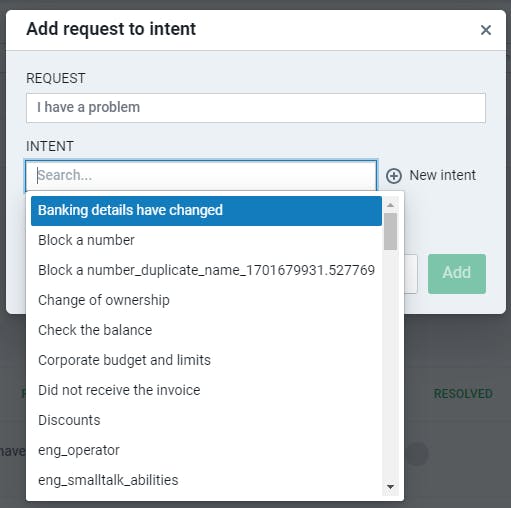Select the eng_operator intent
Viewport: 511px width, 508px height.
206,450
